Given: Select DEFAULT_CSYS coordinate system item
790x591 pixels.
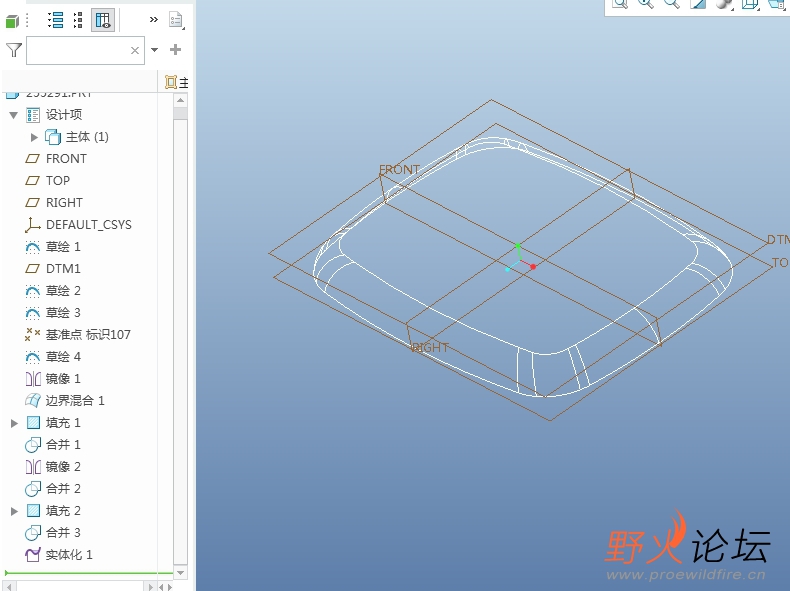Looking at the screenshot, I should click(x=78, y=225).
